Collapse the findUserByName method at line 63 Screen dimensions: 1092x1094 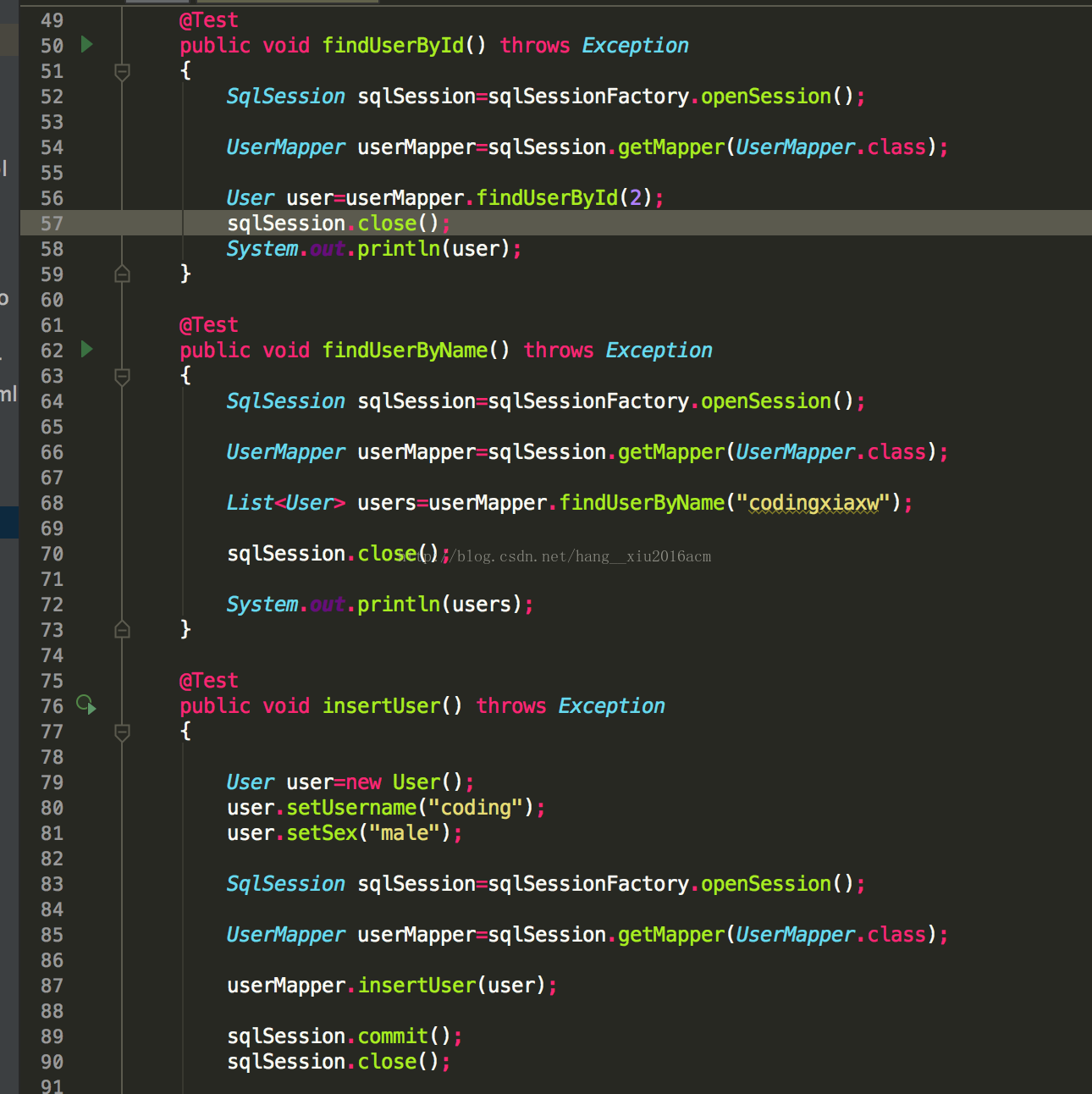coord(122,376)
